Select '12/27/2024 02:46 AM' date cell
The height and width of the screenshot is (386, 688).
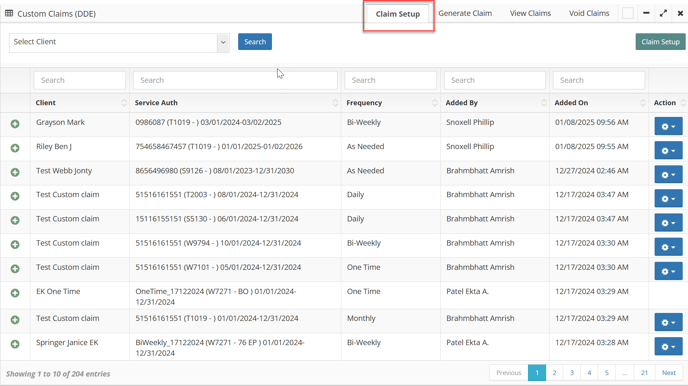pos(591,171)
